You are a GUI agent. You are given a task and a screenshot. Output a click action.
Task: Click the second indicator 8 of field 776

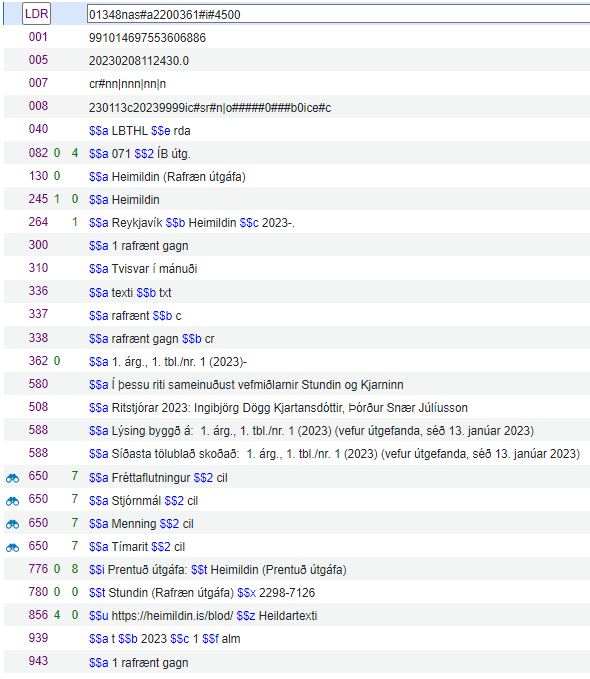click(x=75, y=569)
